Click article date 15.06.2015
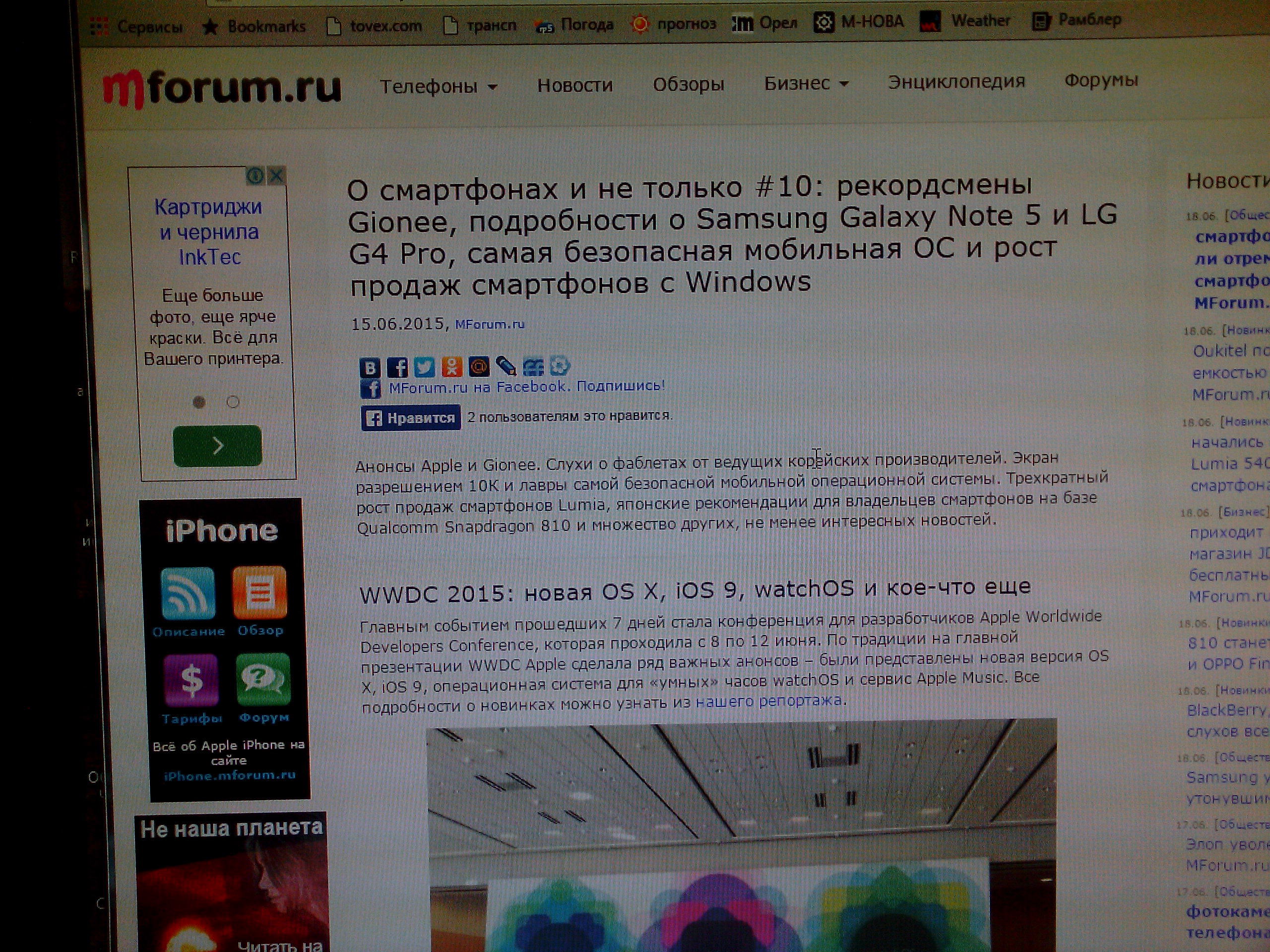The height and width of the screenshot is (952, 1270). click(x=397, y=324)
